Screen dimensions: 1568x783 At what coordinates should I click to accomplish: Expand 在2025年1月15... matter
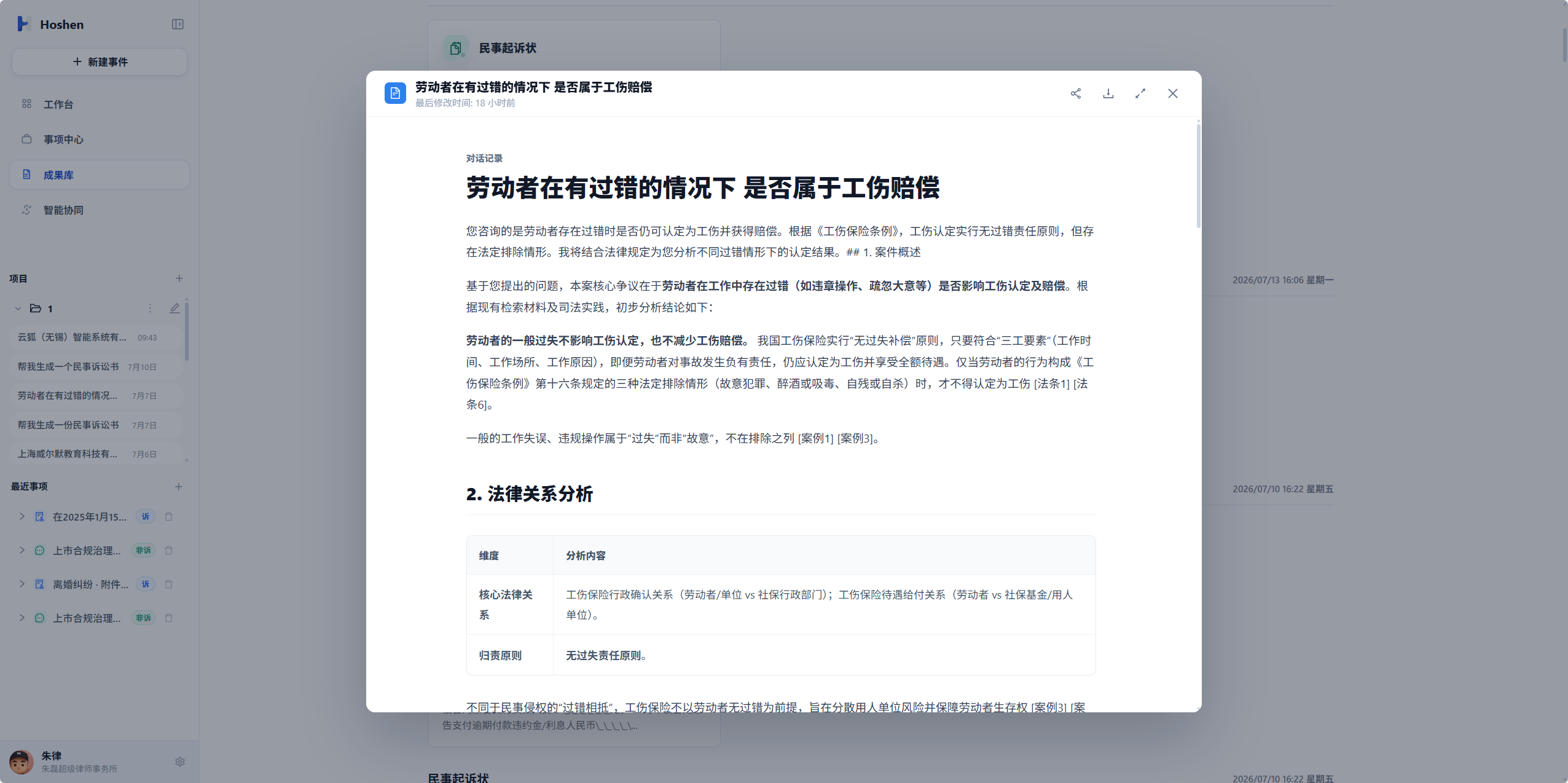[22, 517]
